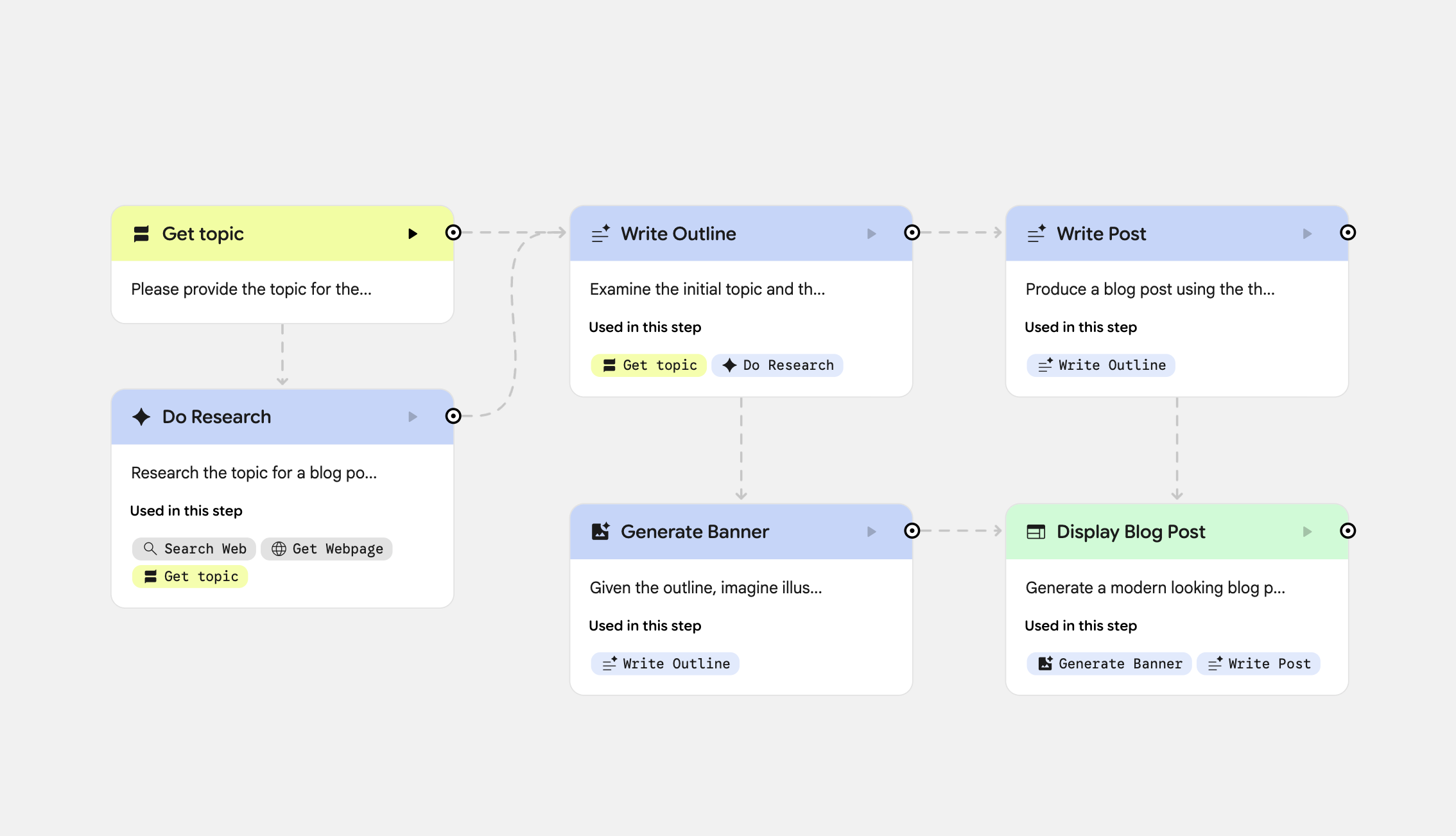Click the Get Webpage tool chip
1456x836 pixels.
click(x=327, y=549)
